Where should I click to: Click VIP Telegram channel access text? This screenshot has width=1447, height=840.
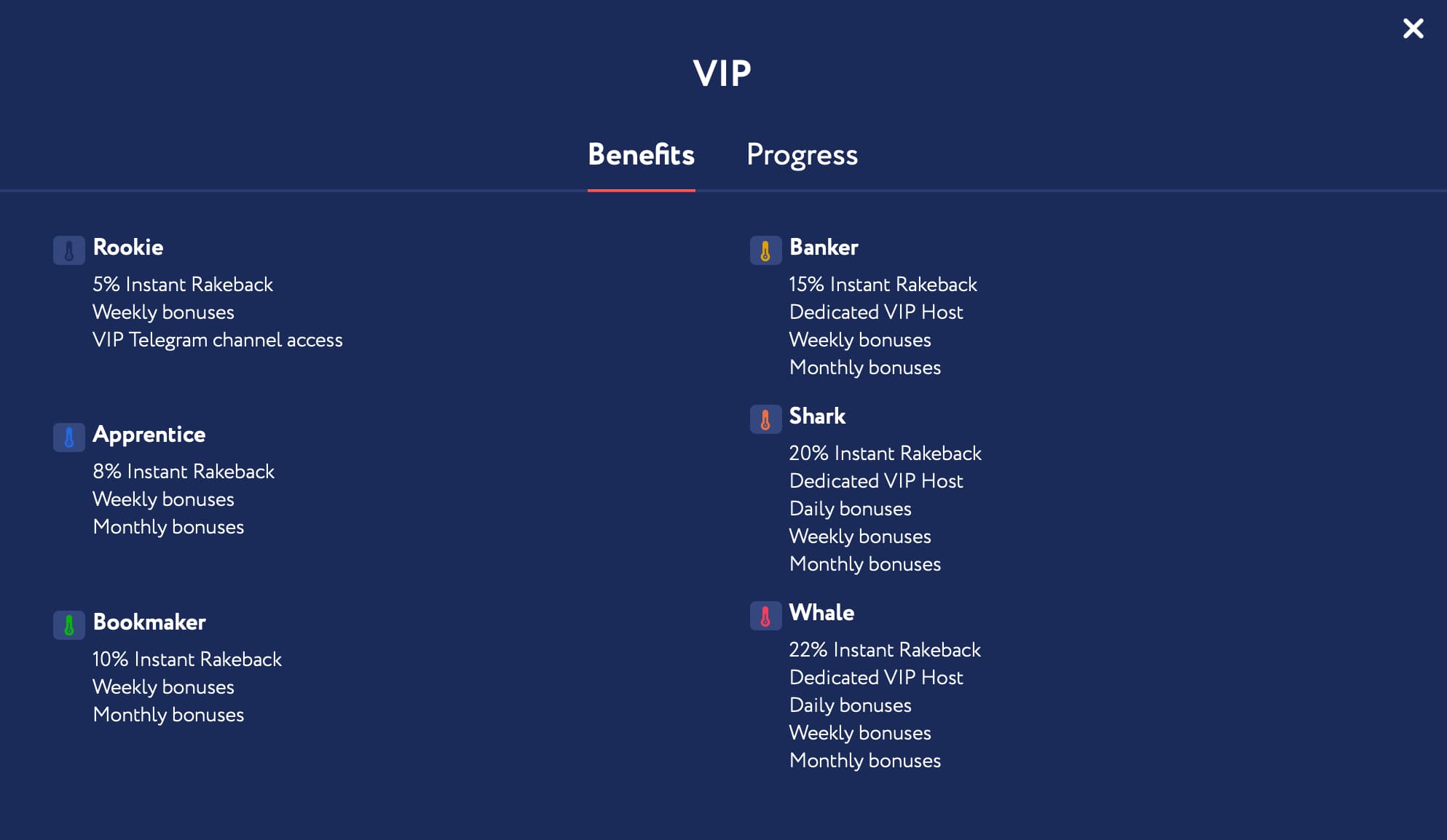coord(217,340)
